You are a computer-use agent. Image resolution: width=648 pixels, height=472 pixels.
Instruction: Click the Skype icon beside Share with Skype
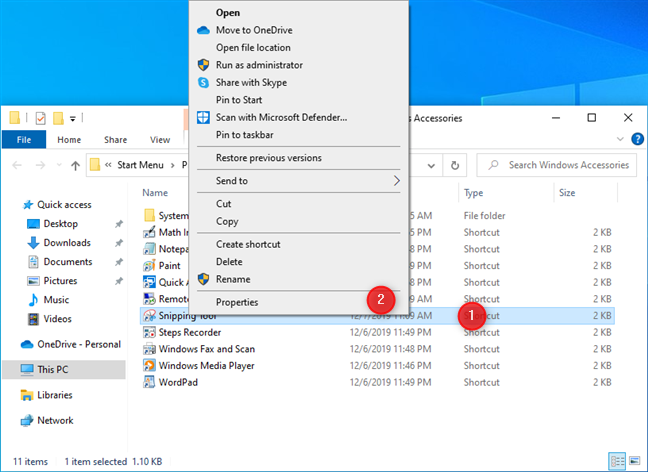203,83
